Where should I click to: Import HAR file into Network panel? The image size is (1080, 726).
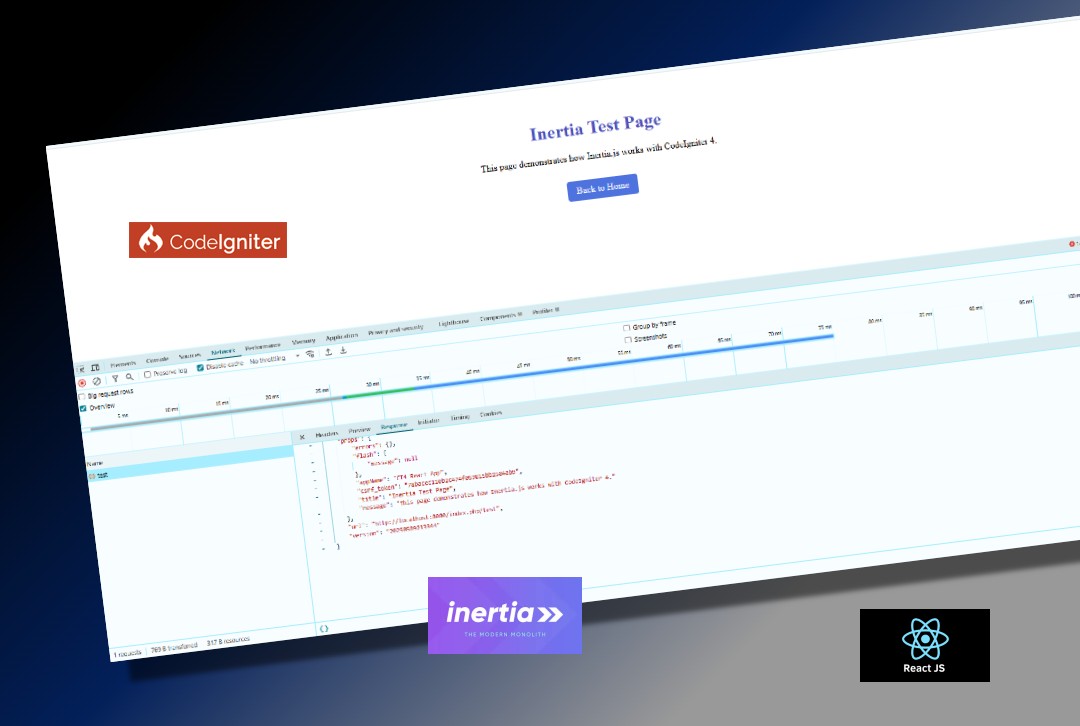[328, 352]
